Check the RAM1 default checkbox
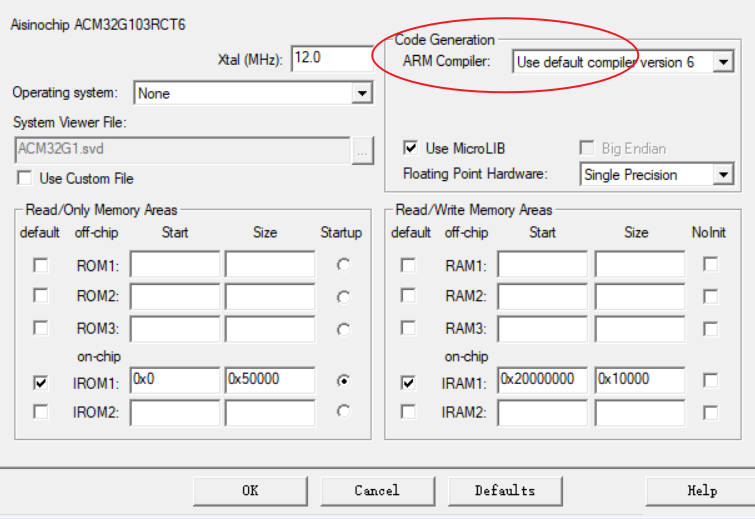Image resolution: width=755 pixels, height=519 pixels. [x=408, y=265]
